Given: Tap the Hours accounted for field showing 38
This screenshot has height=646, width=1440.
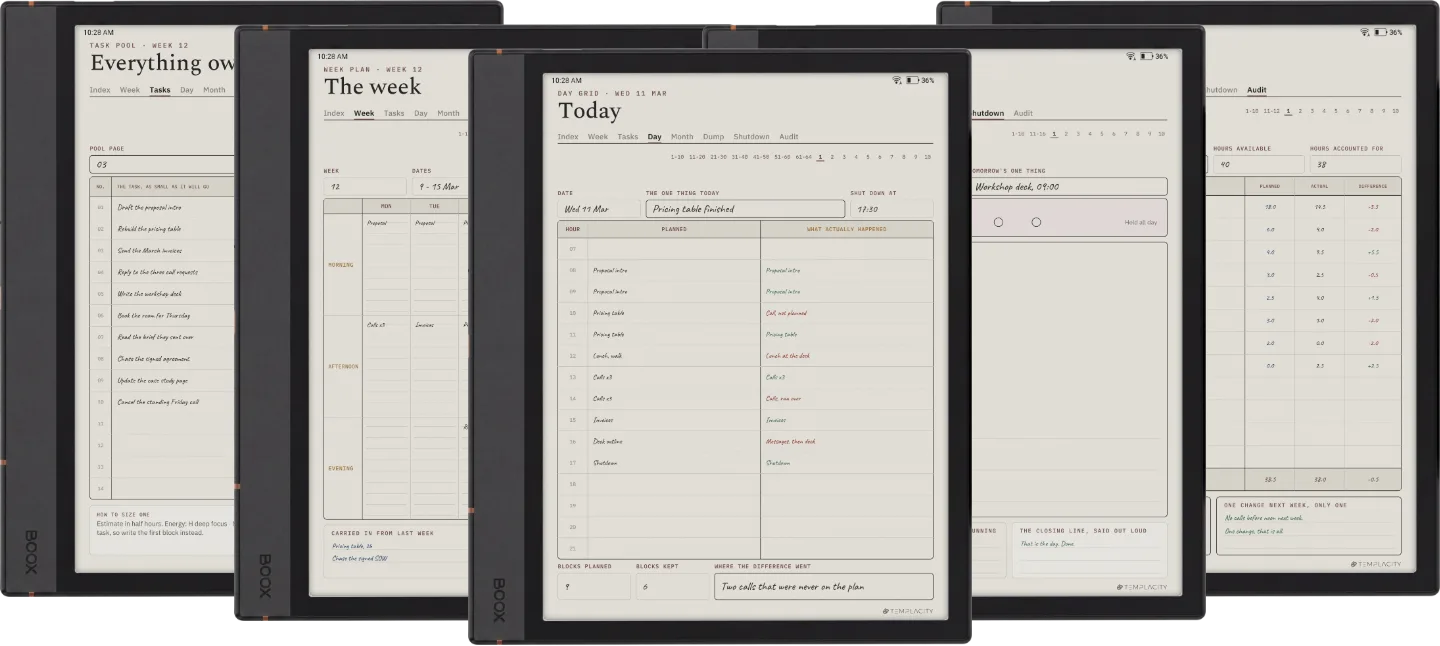Looking at the screenshot, I should pyautogui.click(x=1355, y=164).
